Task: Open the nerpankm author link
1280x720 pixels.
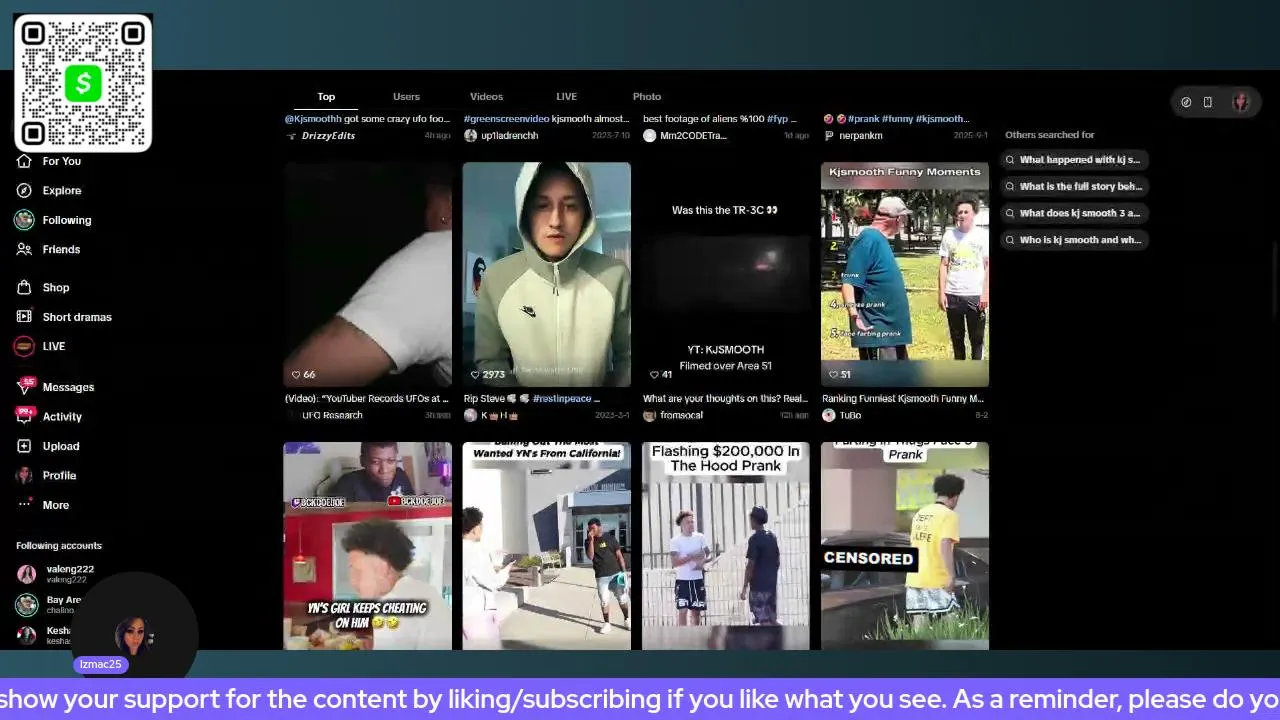Action: (x=861, y=136)
